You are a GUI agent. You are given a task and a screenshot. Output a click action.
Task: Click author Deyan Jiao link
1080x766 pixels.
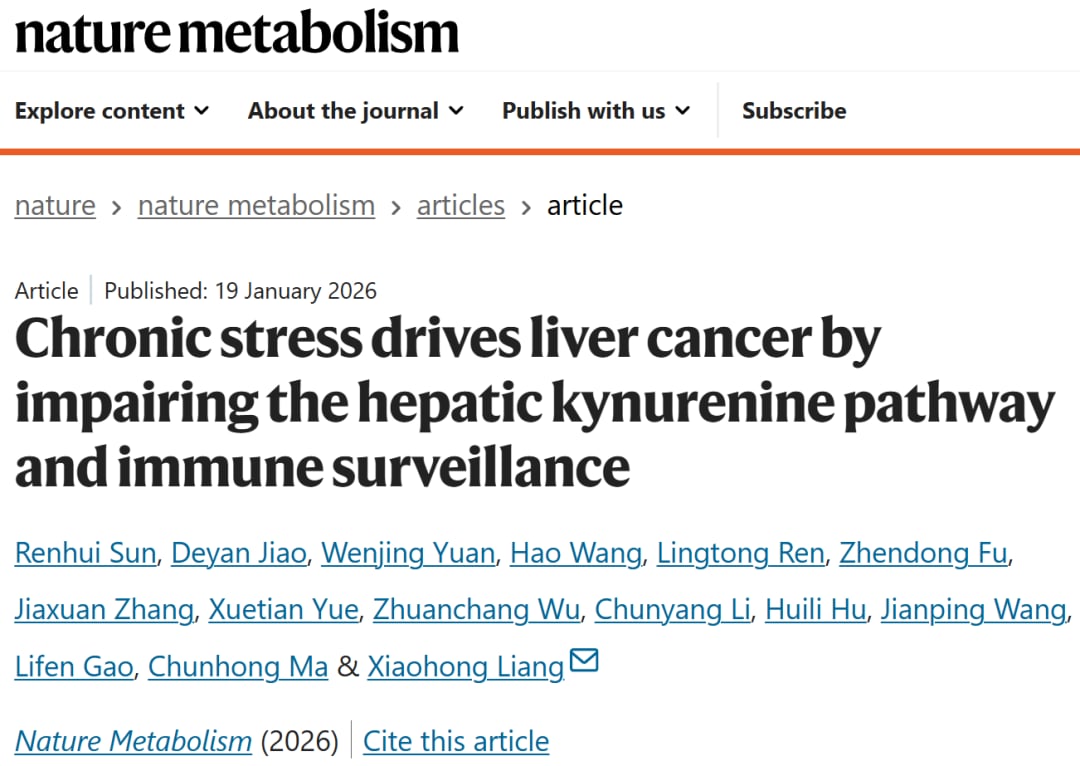click(239, 553)
